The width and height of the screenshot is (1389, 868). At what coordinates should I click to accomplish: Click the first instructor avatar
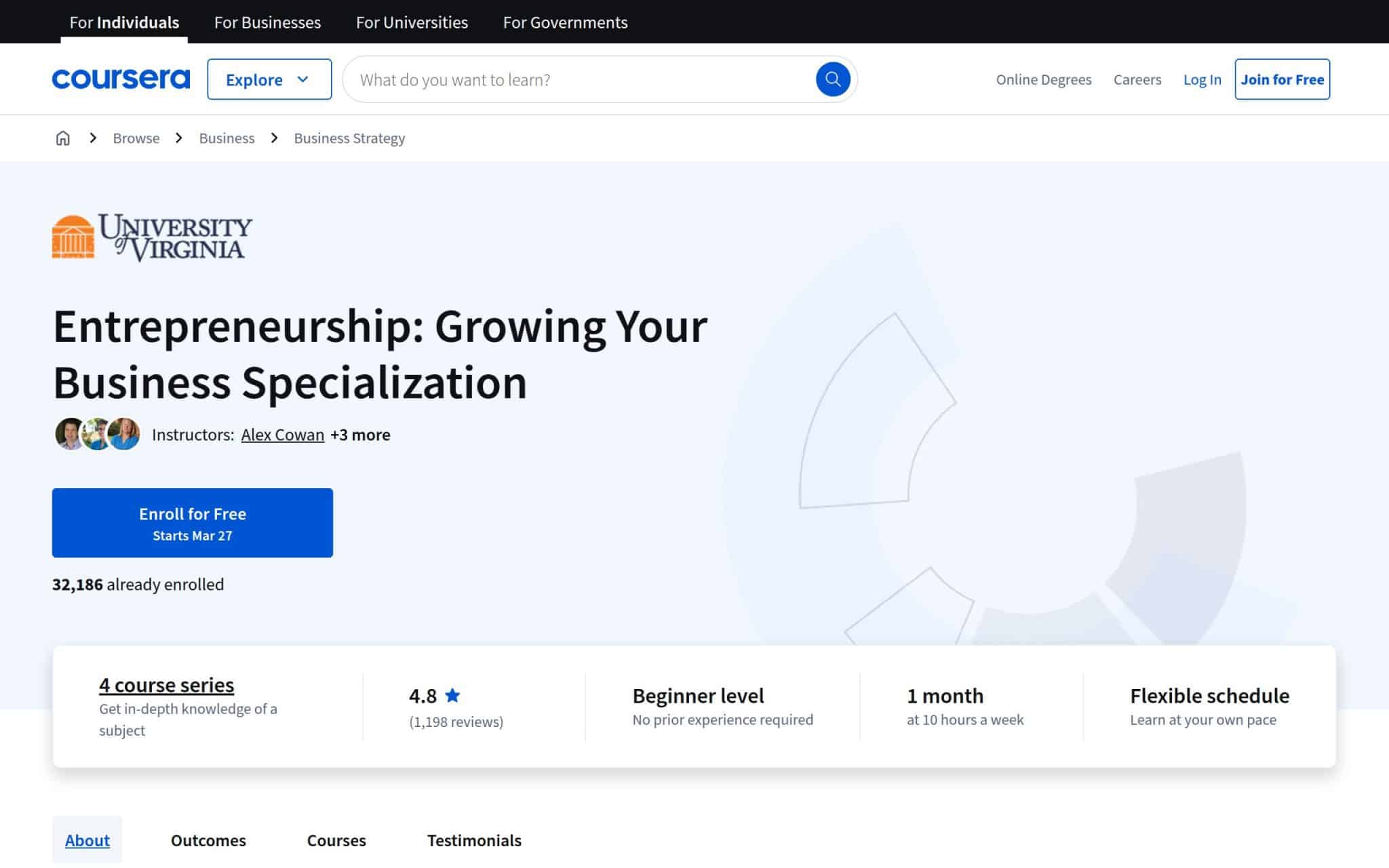[69, 434]
